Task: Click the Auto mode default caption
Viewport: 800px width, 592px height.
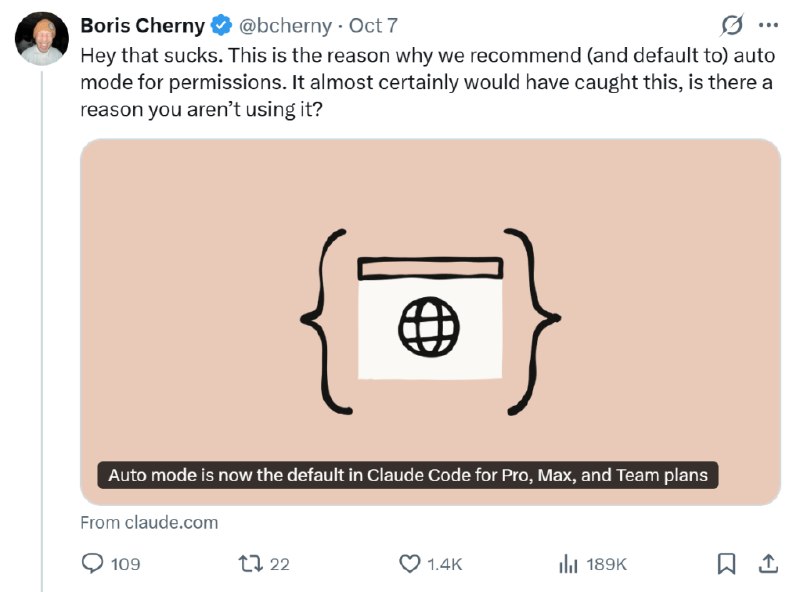Action: coord(408,475)
